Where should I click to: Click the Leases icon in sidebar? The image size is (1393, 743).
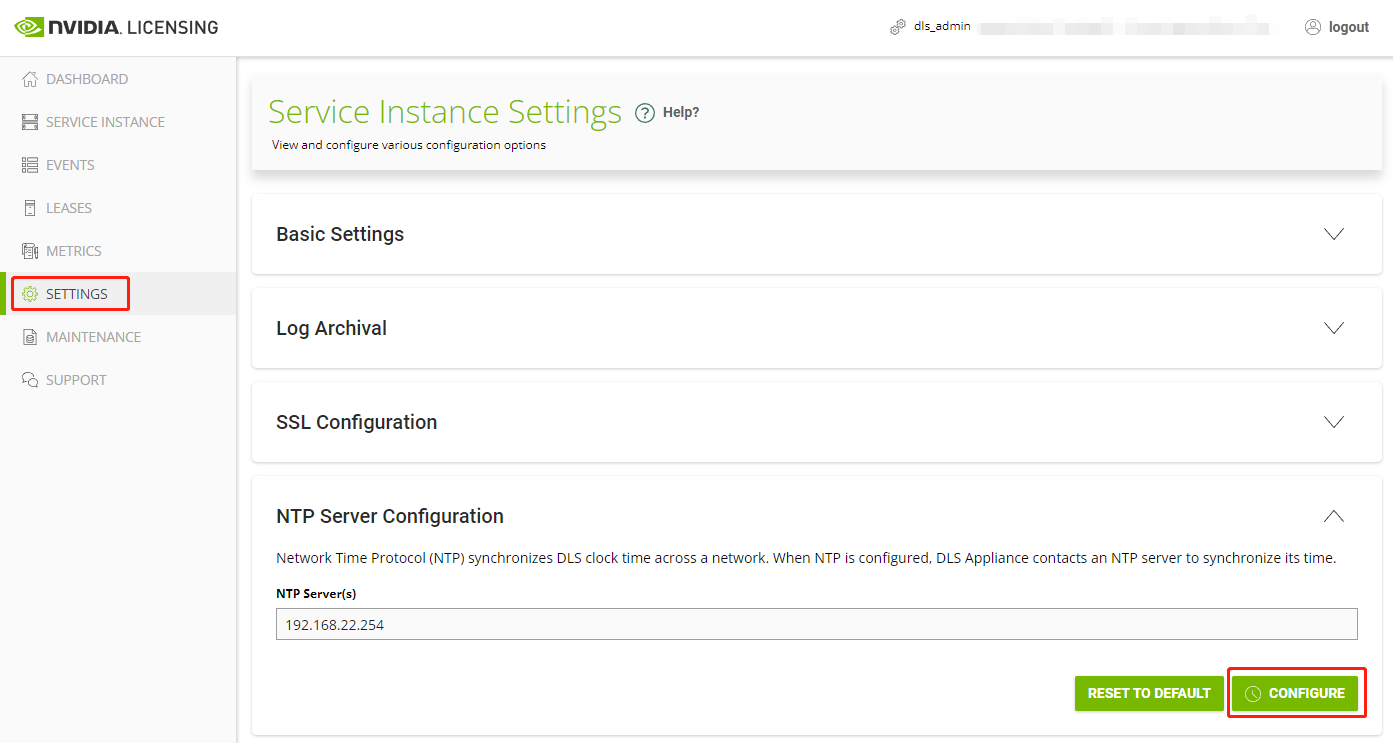coord(30,208)
